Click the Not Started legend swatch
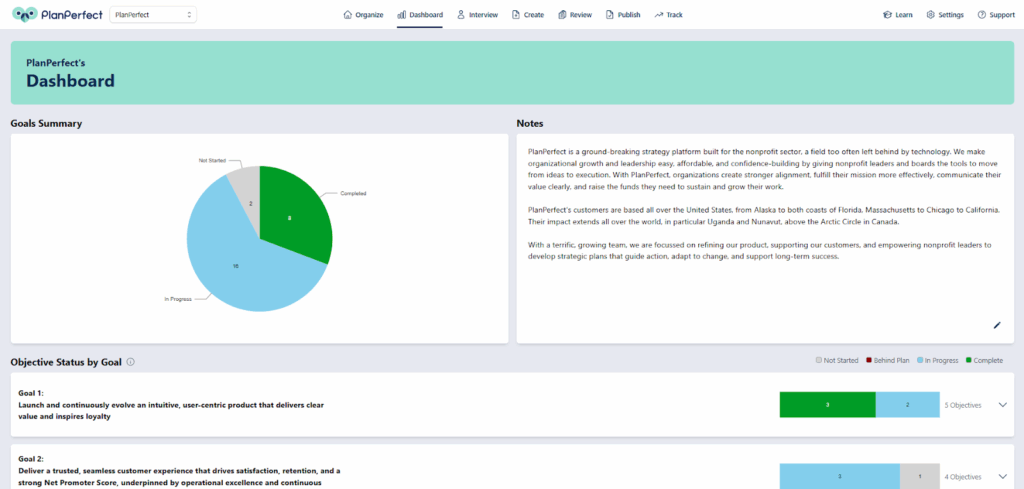 (818, 360)
